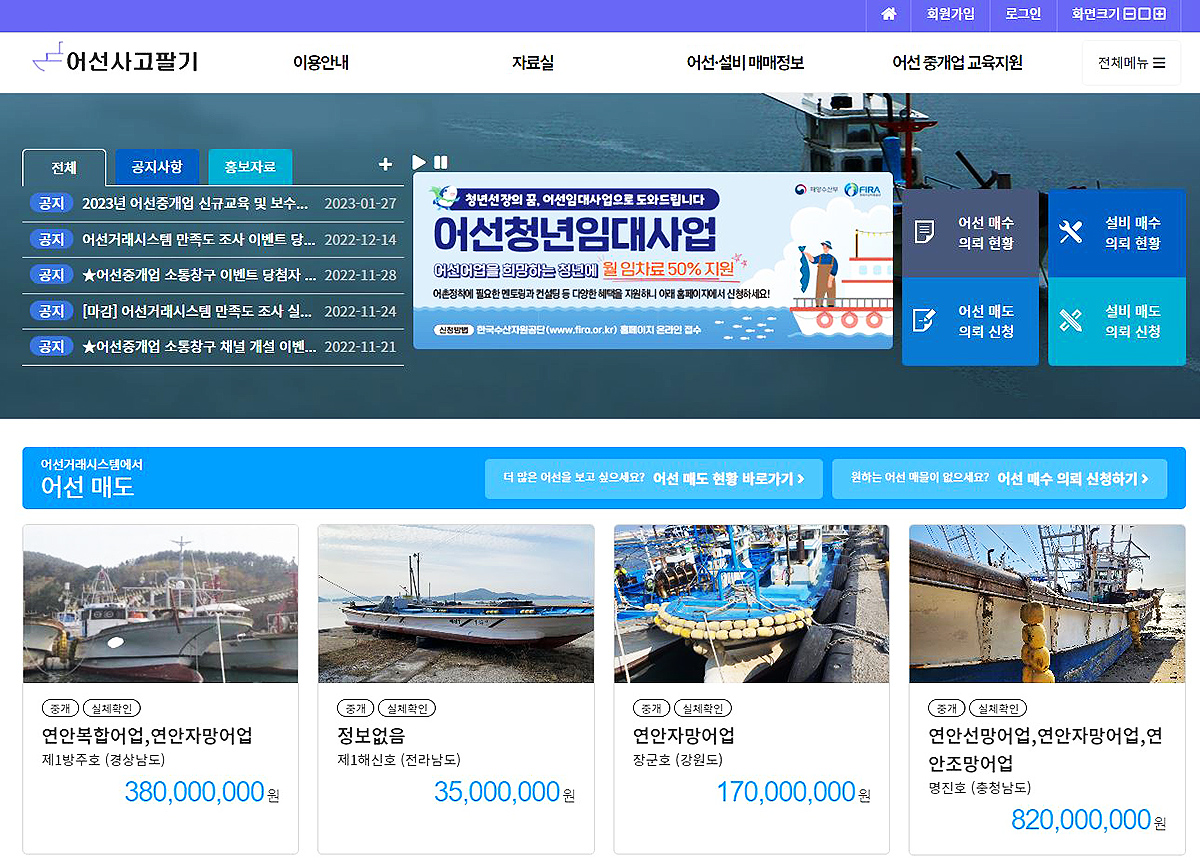Open 설비 매도 의뢰 신청 tile
Image resolution: width=1200 pixels, height=862 pixels.
pos(1116,321)
